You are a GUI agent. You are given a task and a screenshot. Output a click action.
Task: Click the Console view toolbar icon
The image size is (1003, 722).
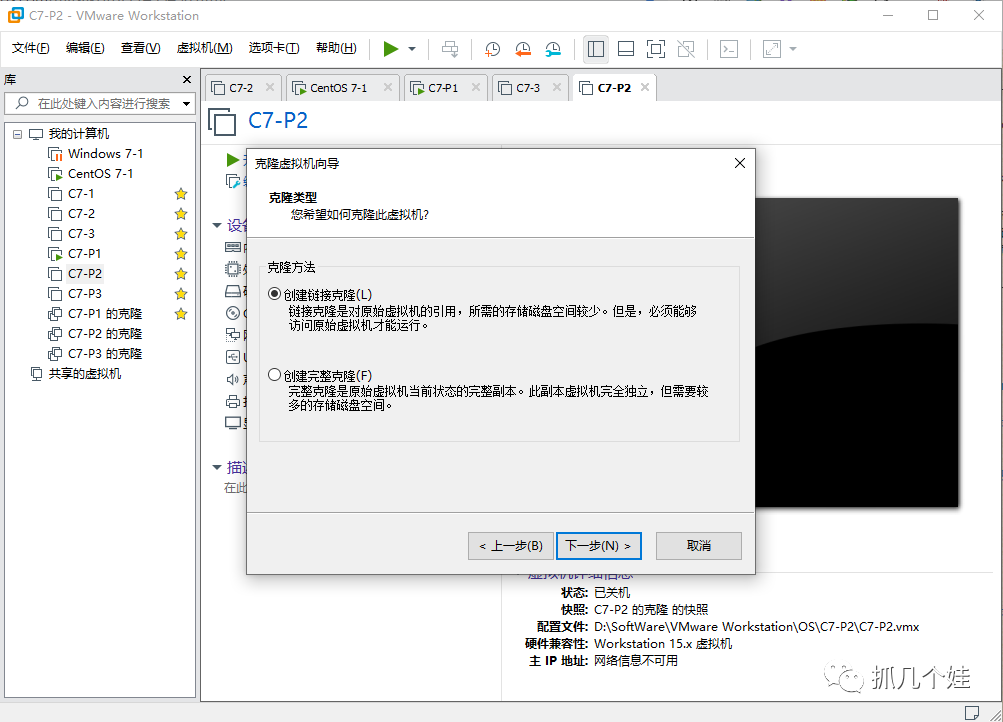coord(729,49)
